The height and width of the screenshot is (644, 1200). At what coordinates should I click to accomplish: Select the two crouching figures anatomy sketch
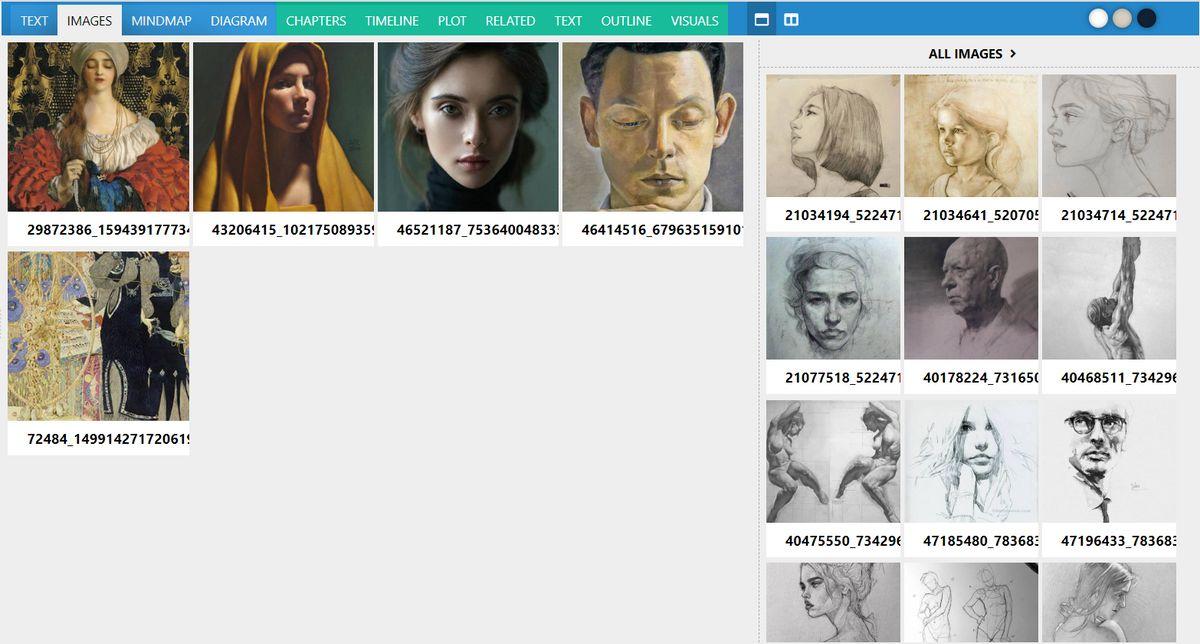(833, 462)
